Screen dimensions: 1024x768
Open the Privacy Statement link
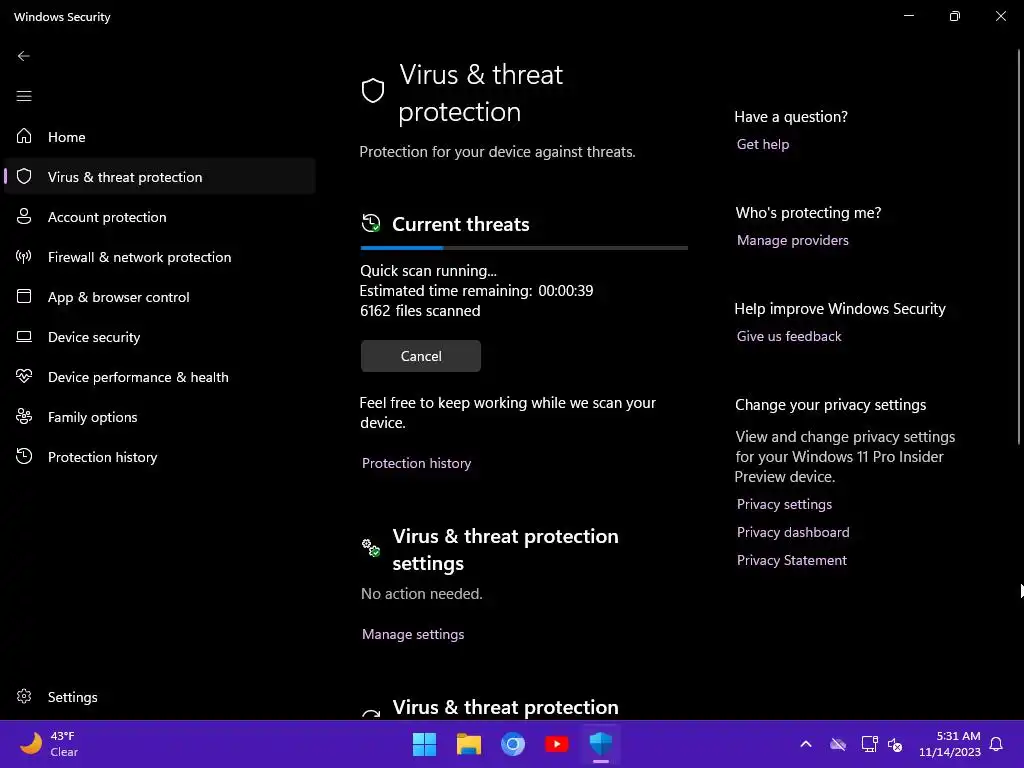(x=792, y=560)
